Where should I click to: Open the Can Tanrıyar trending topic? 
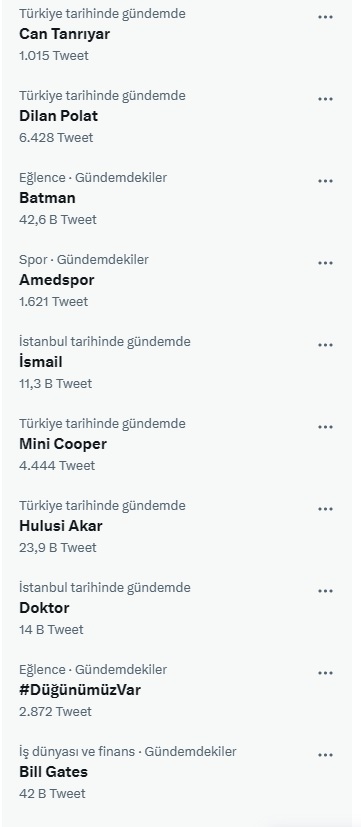coord(64,34)
